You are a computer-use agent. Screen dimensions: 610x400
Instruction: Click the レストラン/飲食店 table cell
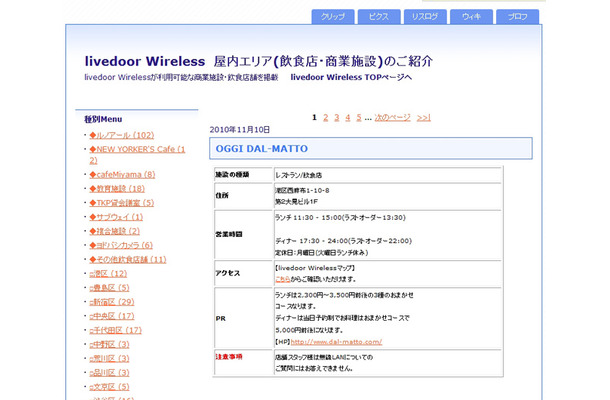[388, 175]
